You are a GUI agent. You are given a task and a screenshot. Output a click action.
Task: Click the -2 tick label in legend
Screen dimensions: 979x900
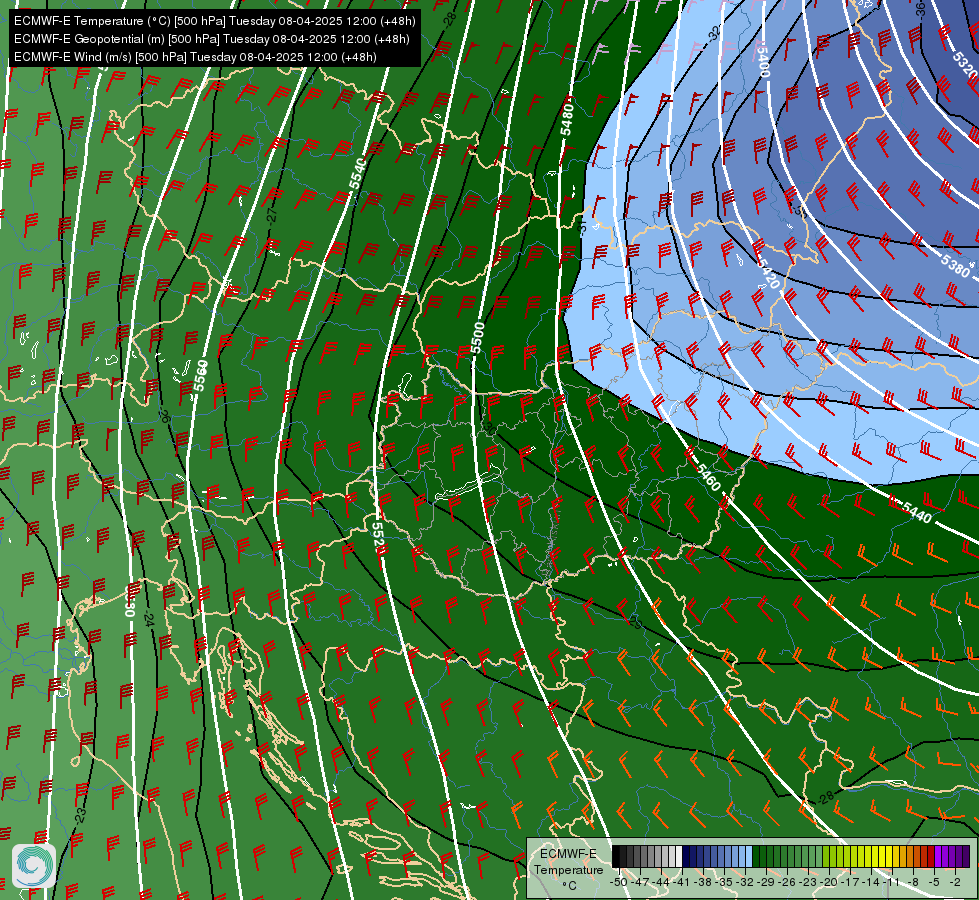point(955,882)
